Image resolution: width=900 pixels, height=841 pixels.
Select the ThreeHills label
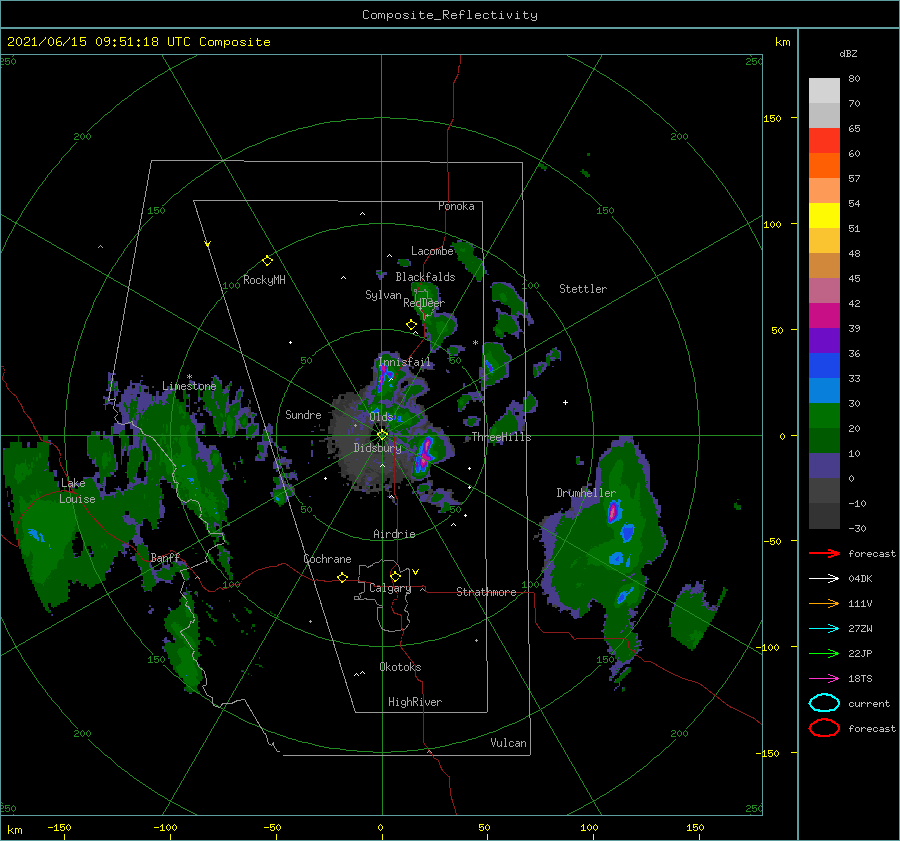click(x=502, y=437)
